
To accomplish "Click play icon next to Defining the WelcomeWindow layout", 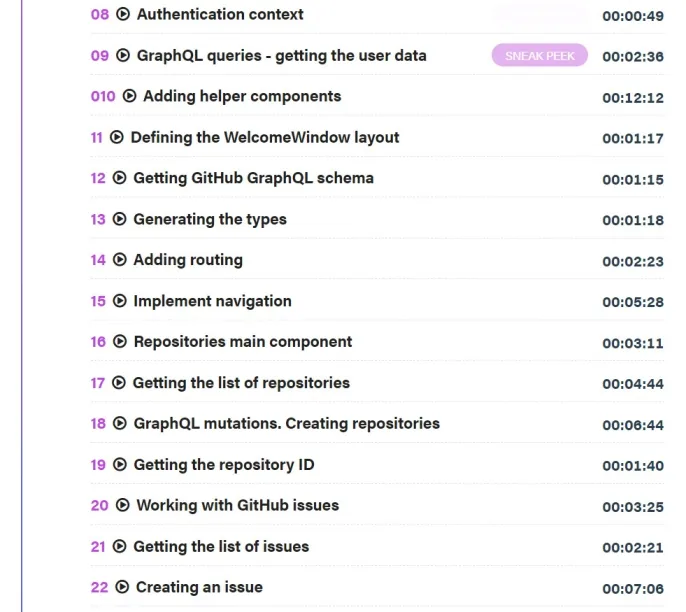I will [x=116, y=137].
